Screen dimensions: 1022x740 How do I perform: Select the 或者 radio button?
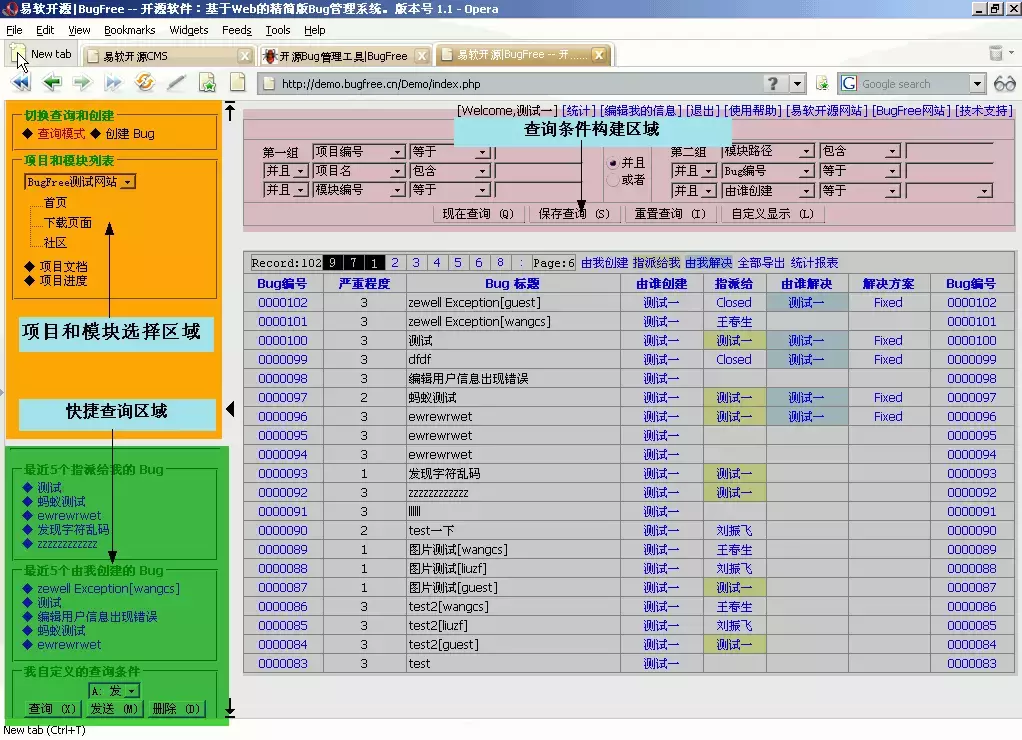(613, 179)
